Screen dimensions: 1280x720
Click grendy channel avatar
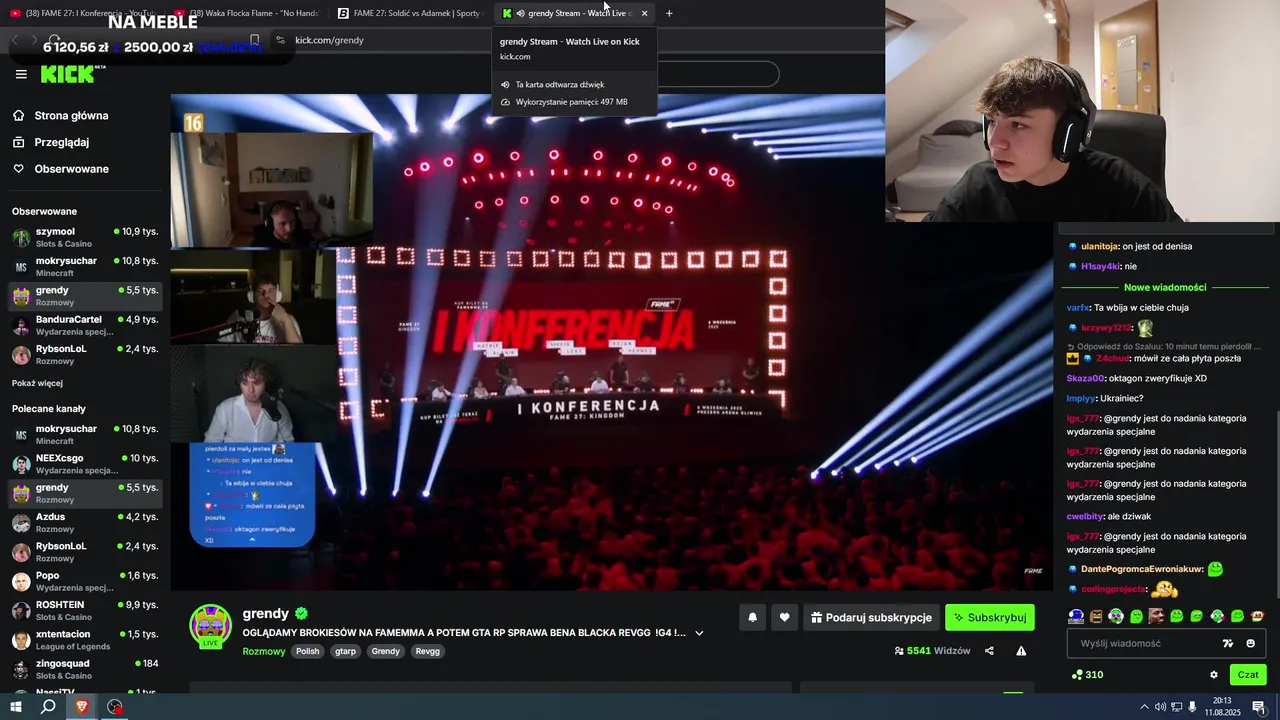[211, 625]
